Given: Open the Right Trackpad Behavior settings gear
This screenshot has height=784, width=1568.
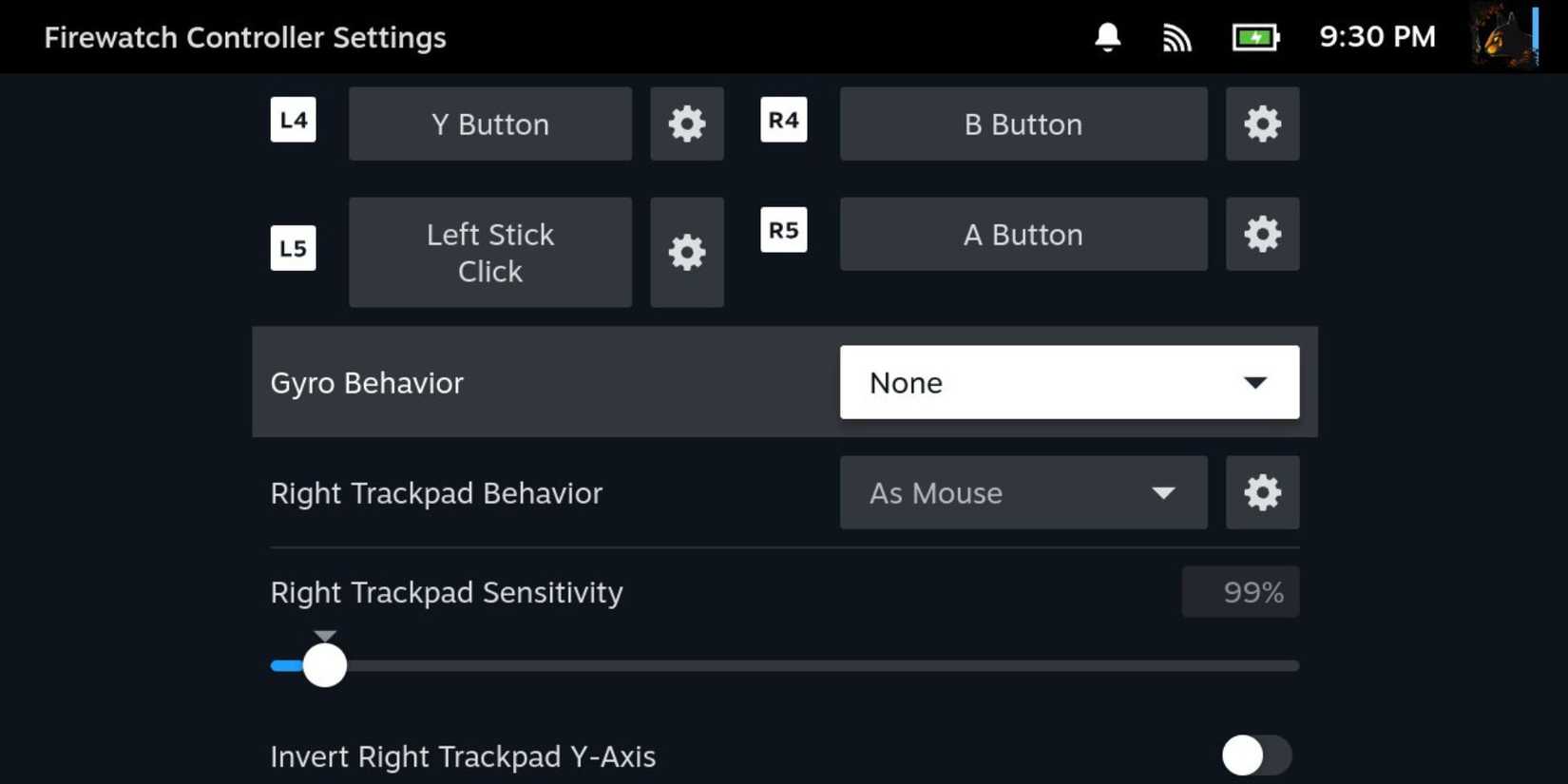Looking at the screenshot, I should (x=1261, y=492).
